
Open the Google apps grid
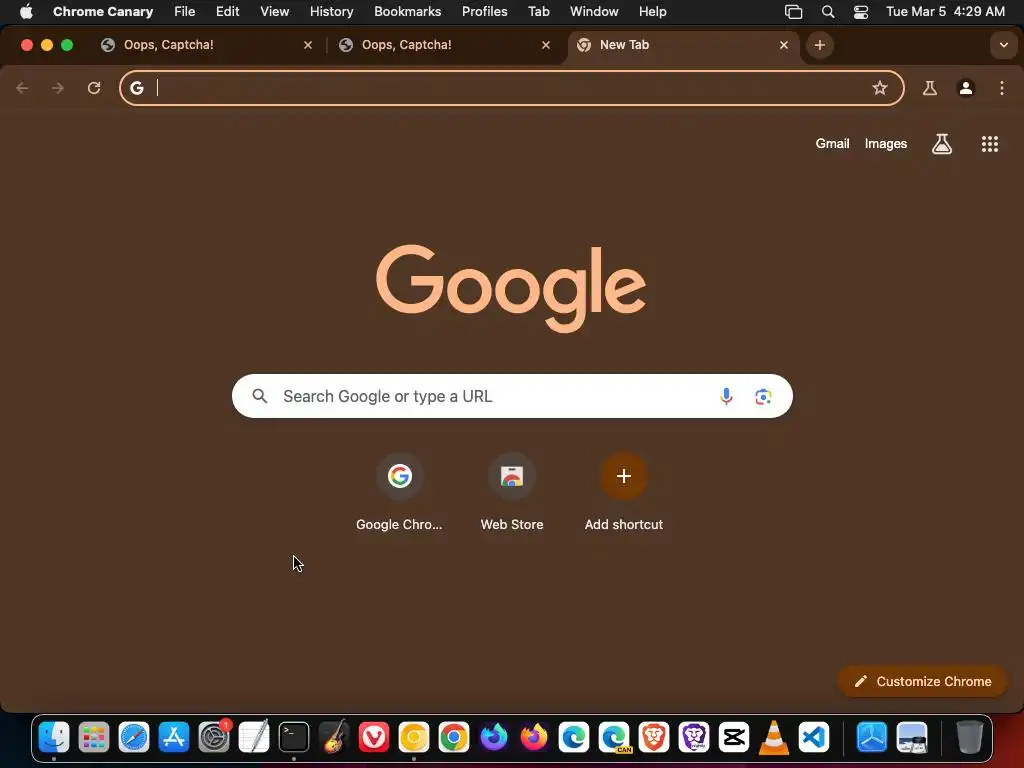(989, 144)
